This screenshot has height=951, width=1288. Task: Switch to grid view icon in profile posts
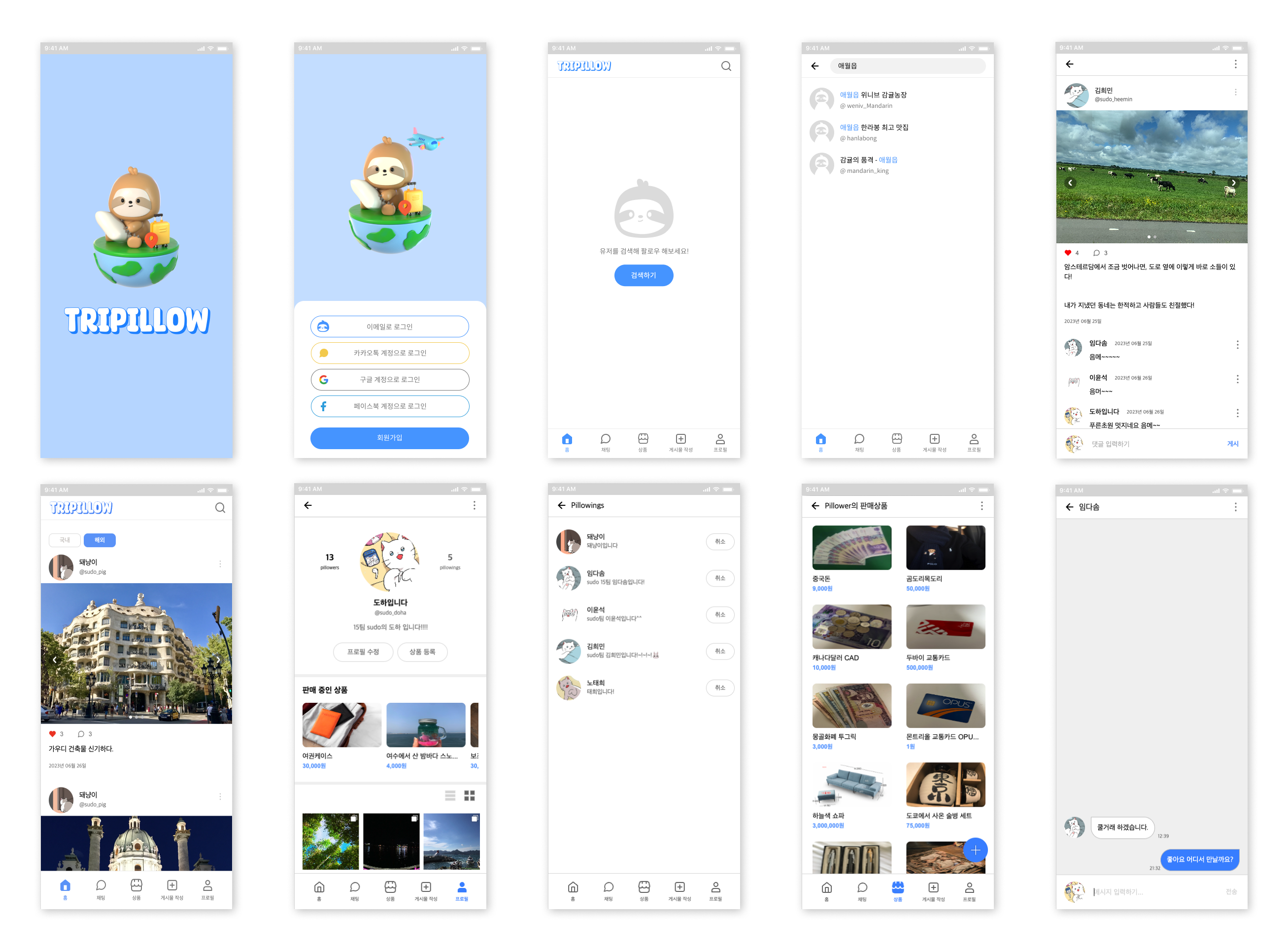coord(470,795)
